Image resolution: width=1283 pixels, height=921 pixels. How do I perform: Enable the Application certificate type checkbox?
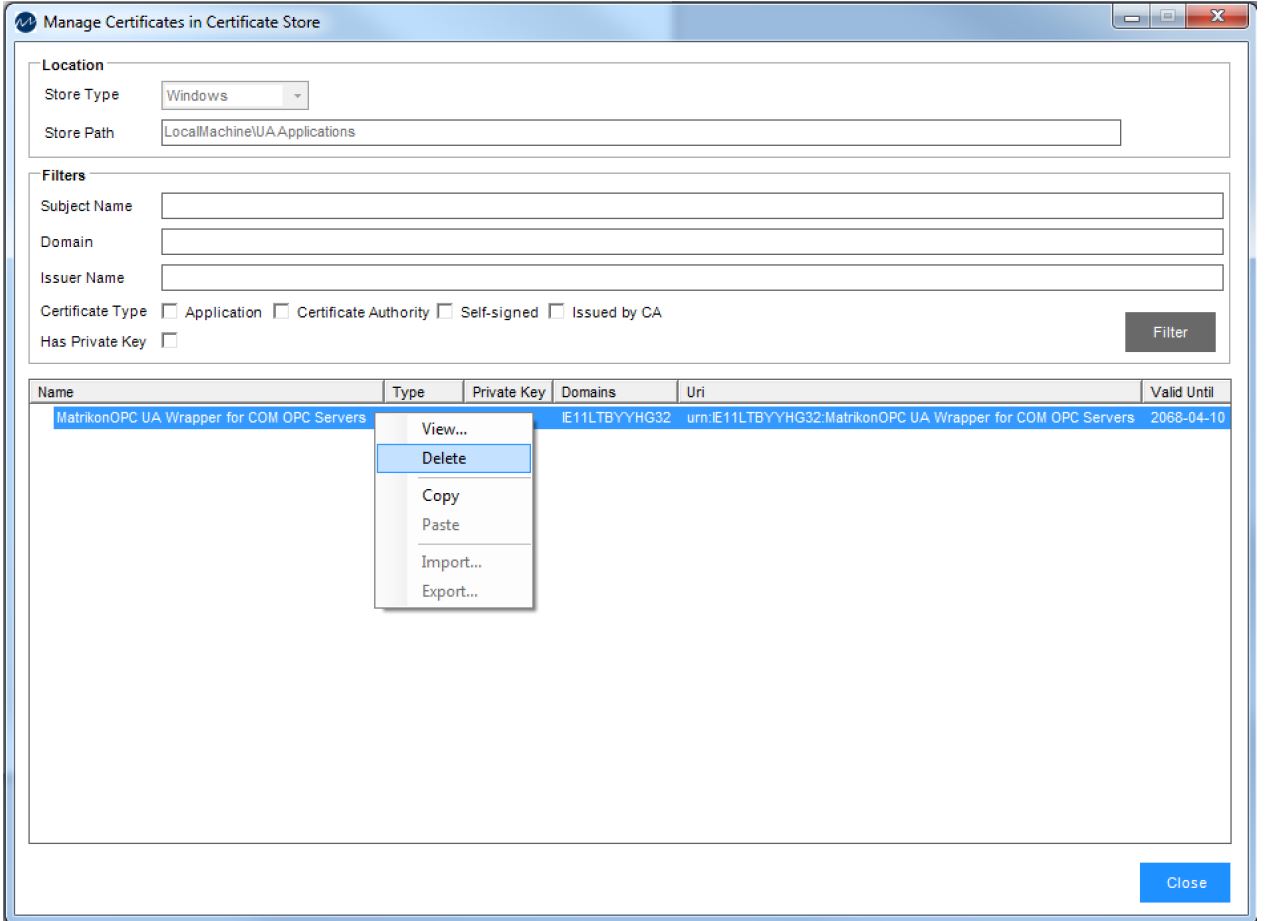(x=170, y=312)
